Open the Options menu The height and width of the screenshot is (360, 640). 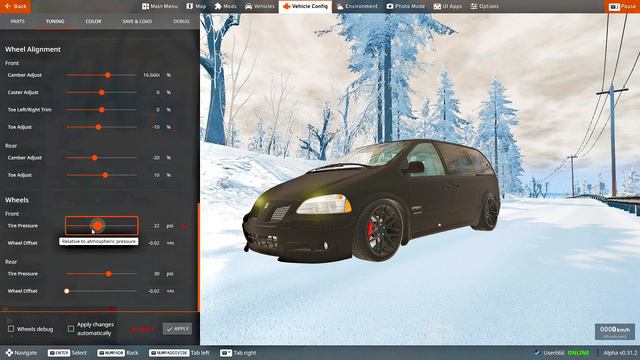(484, 6)
